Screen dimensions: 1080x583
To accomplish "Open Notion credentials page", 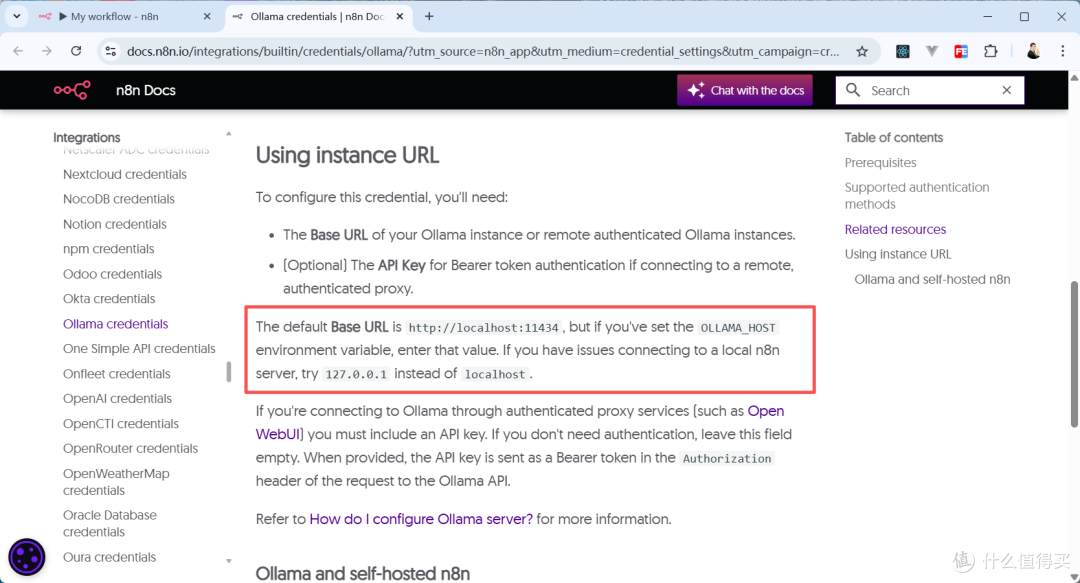I will [x=114, y=224].
